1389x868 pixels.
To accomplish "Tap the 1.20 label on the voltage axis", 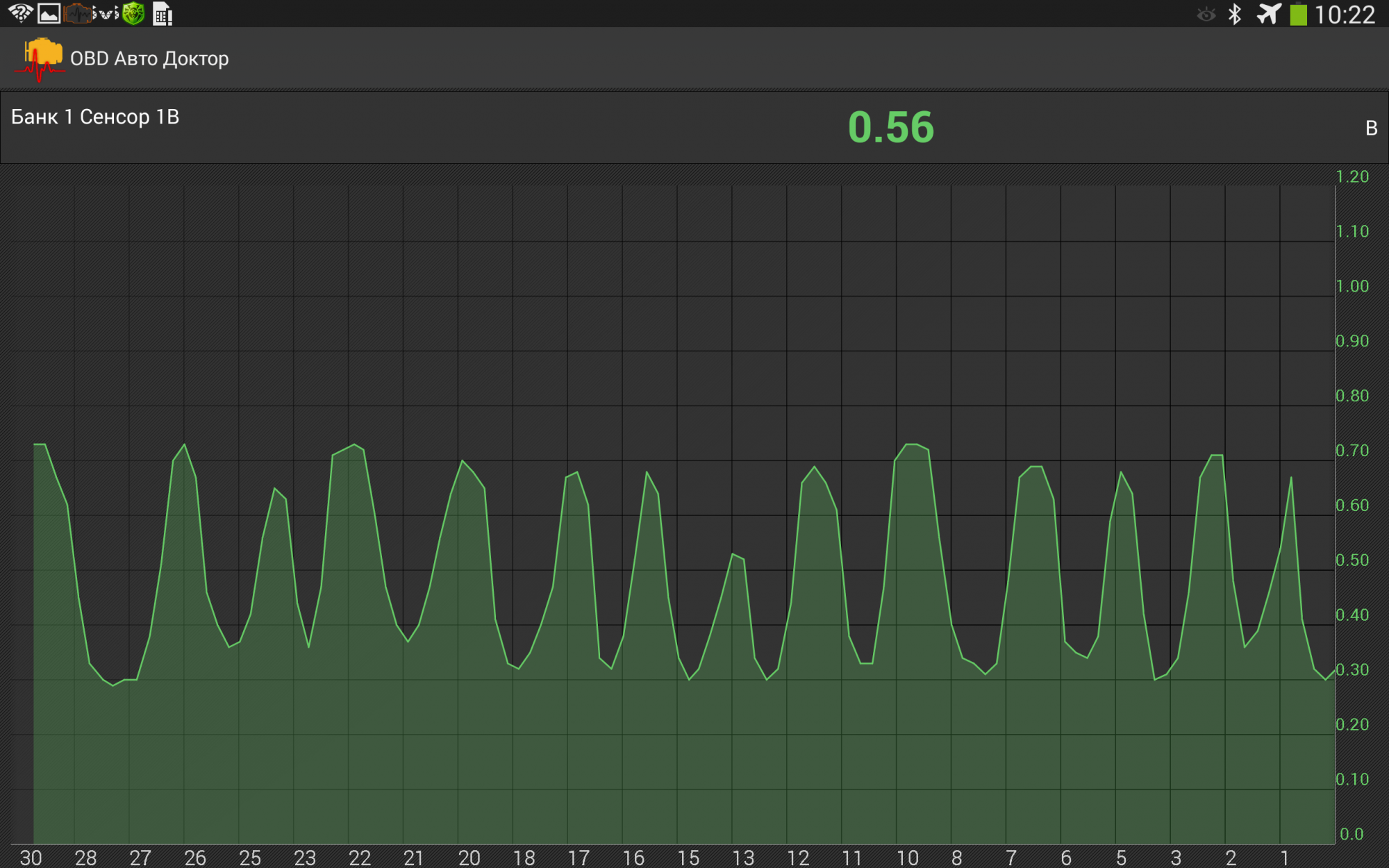I will (1352, 176).
